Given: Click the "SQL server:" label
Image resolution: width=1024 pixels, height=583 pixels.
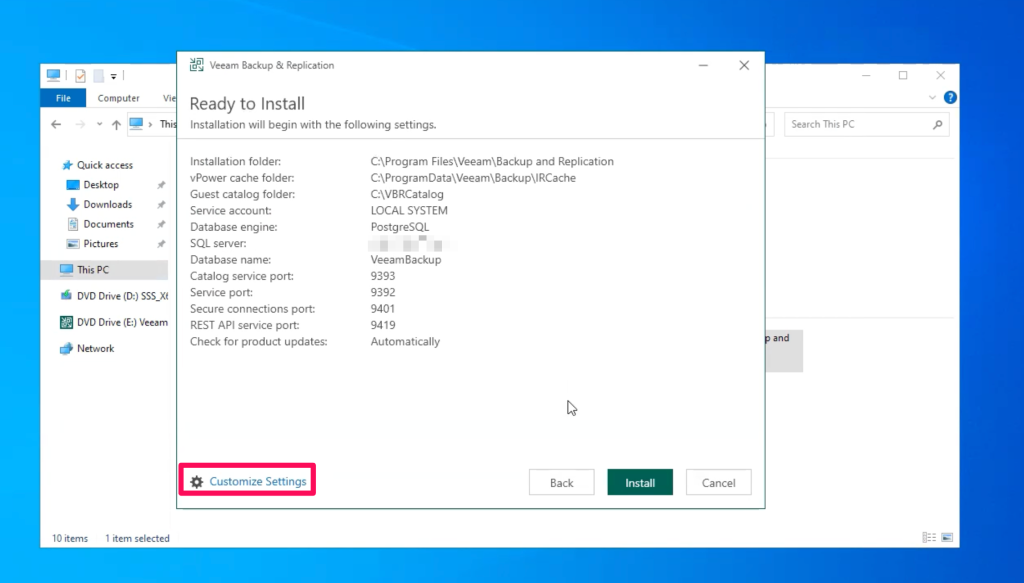Looking at the screenshot, I should 218,243.
